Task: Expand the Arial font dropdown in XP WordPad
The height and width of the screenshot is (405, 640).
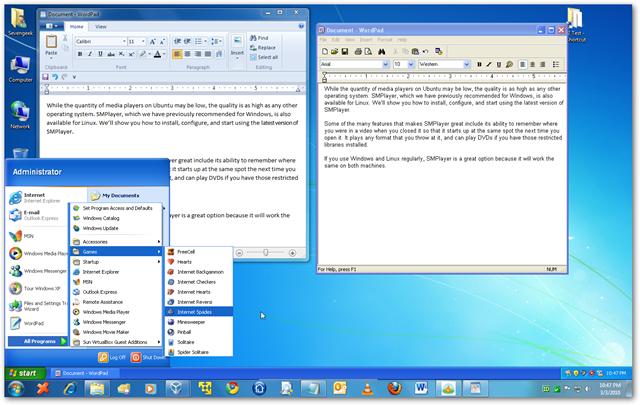Action: [x=383, y=64]
